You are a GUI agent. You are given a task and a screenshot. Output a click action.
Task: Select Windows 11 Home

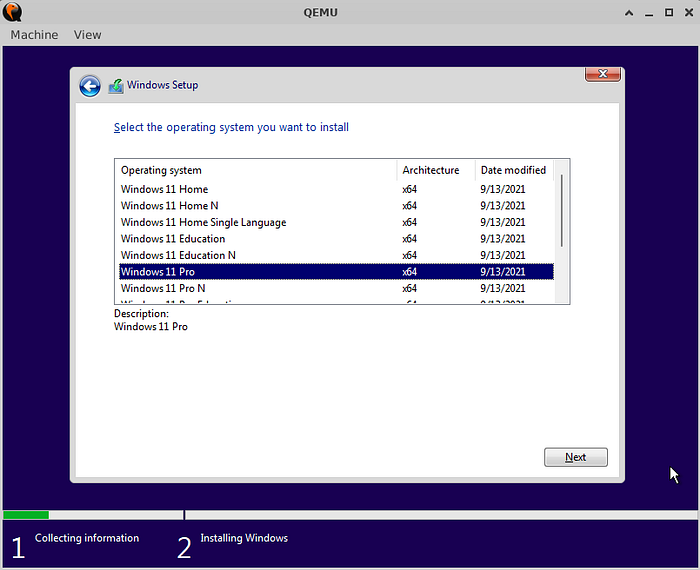click(x=336, y=189)
